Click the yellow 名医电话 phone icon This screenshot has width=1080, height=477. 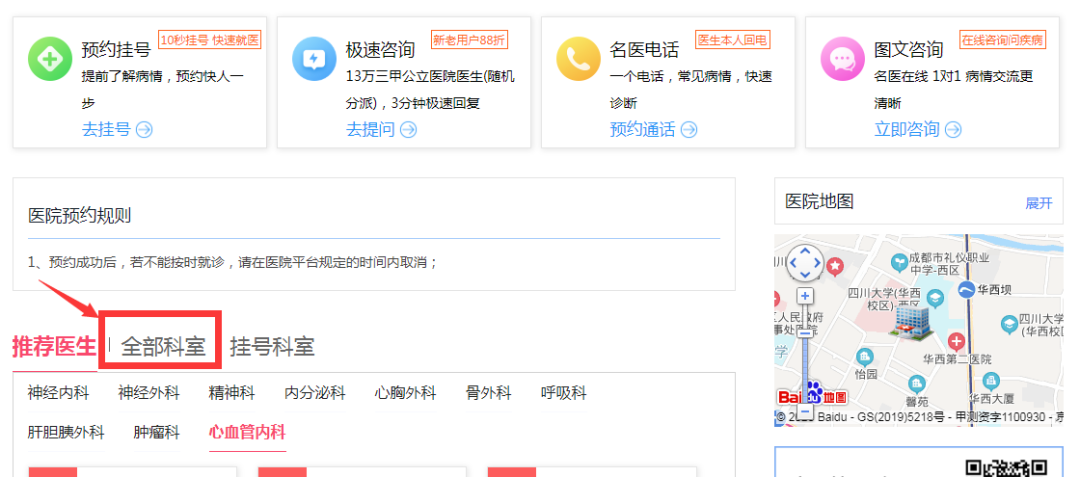click(578, 59)
